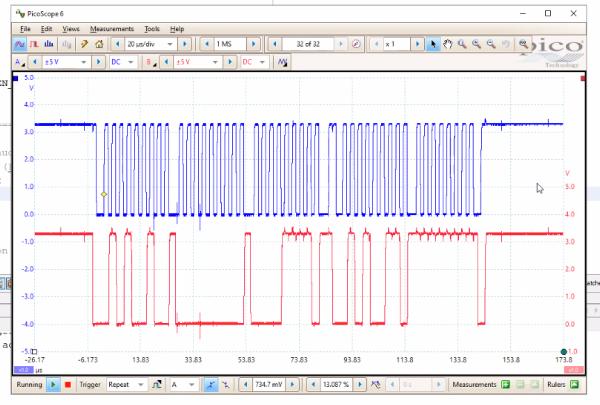
Task: Select the normal pointer tool
Action: pos(433,44)
